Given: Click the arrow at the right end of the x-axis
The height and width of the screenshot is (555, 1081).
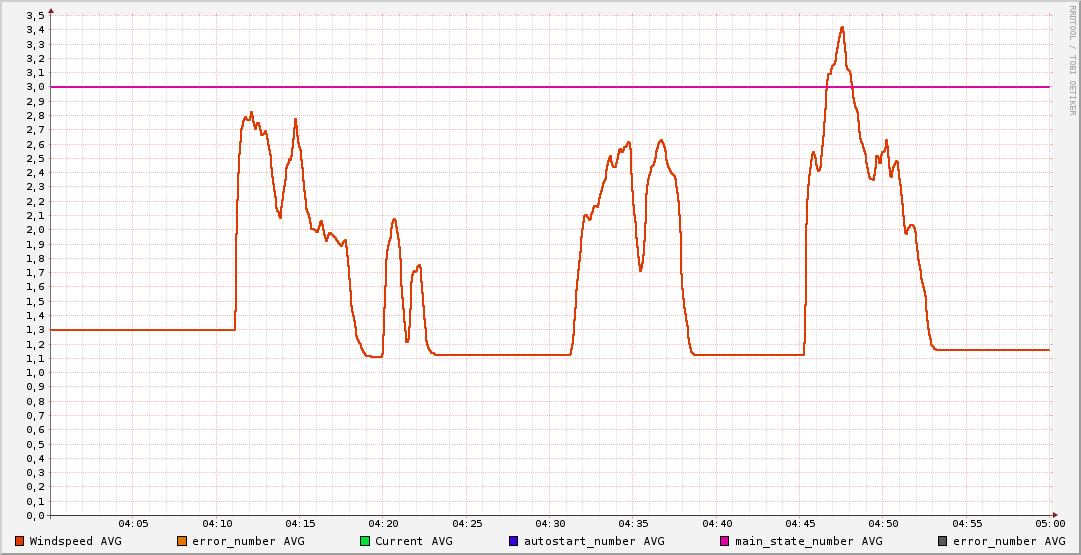Looking at the screenshot, I should (1056, 515).
